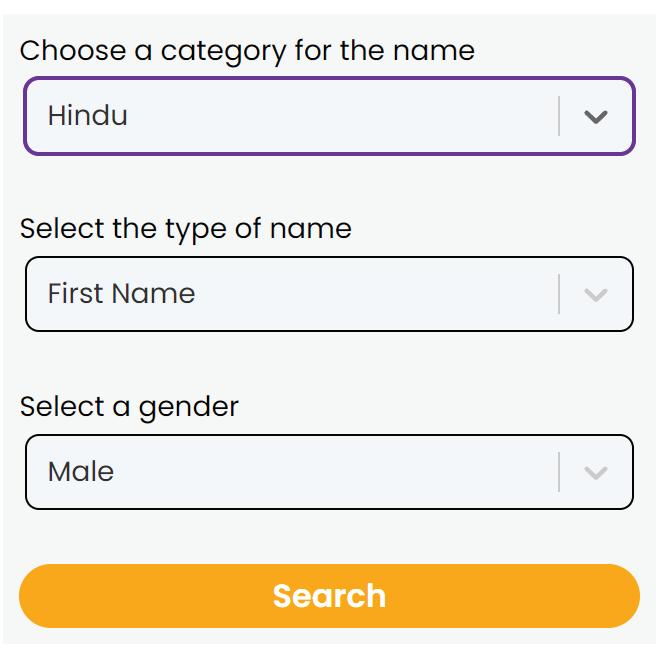Click the "Select a gender" label
Screen dimensions: 656x655
129,406
